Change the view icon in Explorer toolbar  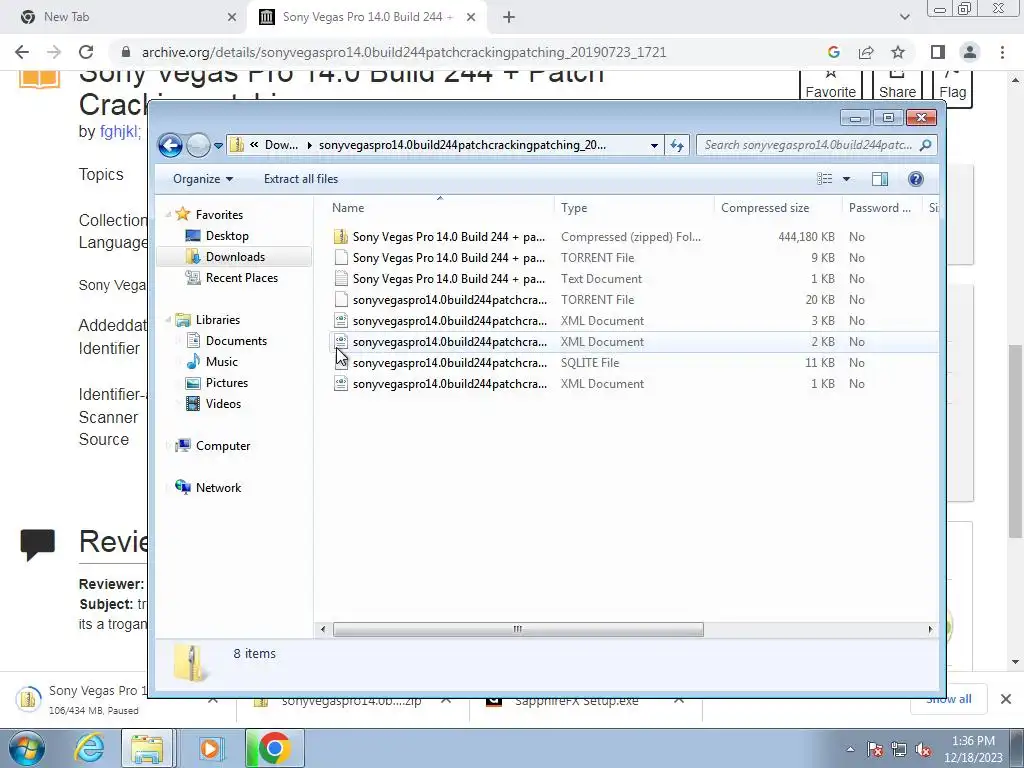825,179
